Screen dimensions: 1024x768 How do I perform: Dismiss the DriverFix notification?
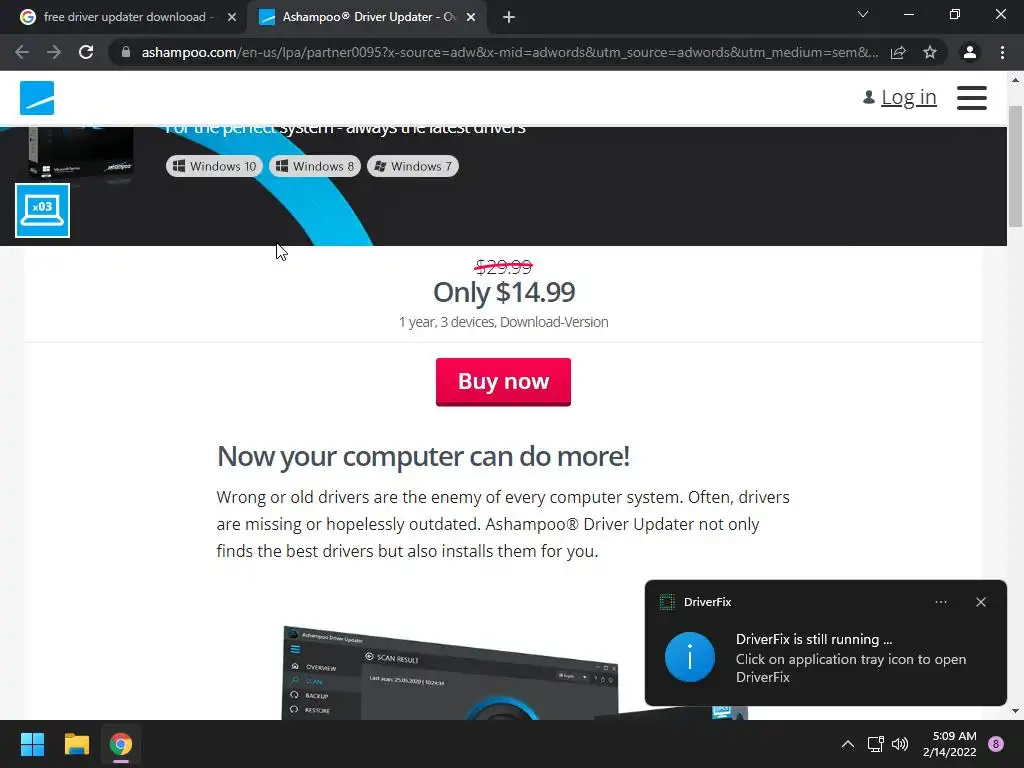(981, 602)
